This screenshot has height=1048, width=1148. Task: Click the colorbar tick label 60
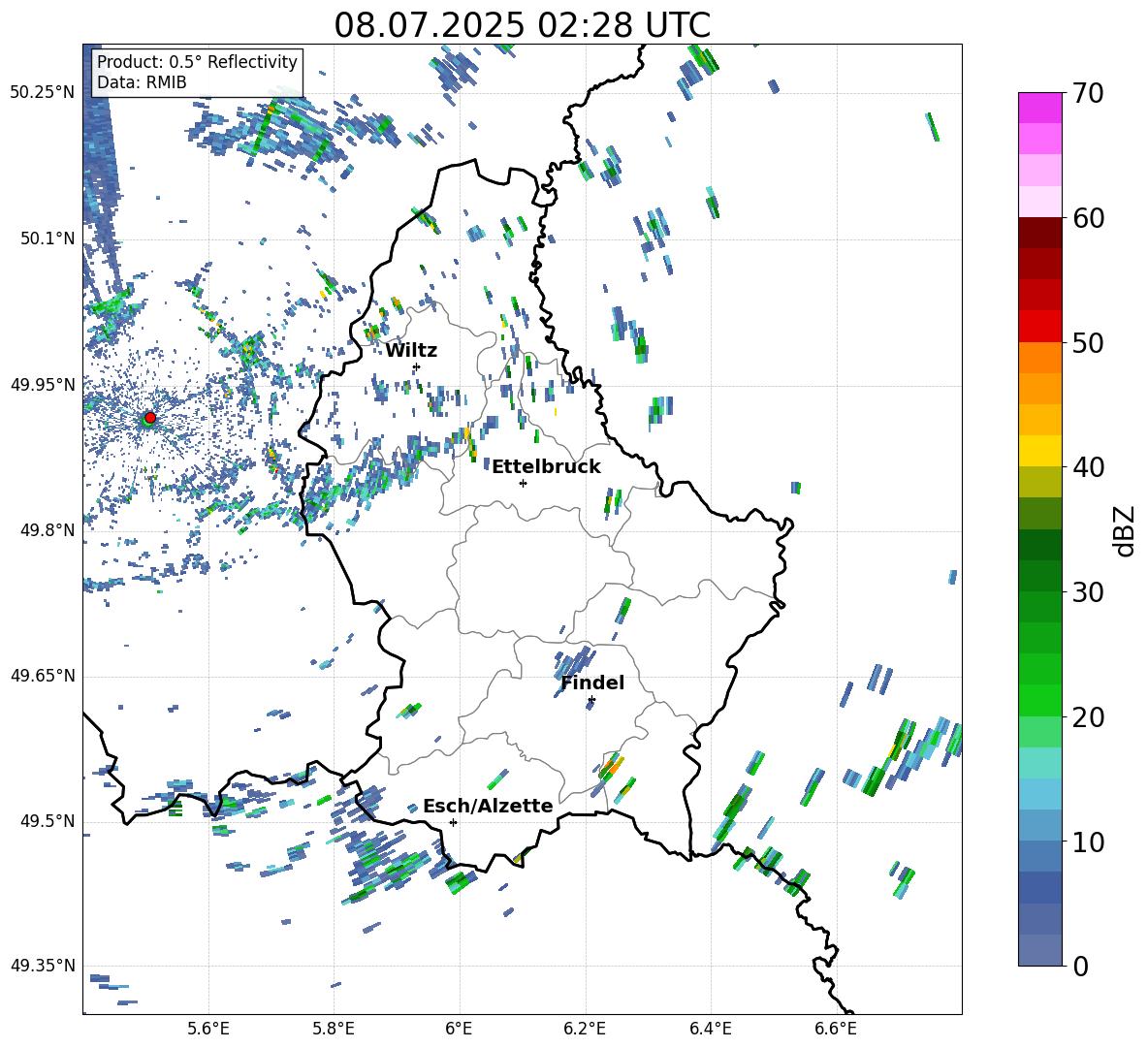(x=1088, y=218)
